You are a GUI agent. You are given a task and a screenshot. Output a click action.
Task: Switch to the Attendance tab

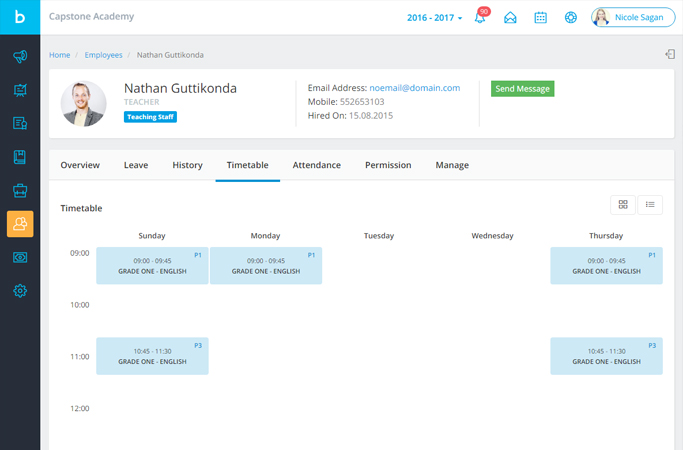point(316,165)
